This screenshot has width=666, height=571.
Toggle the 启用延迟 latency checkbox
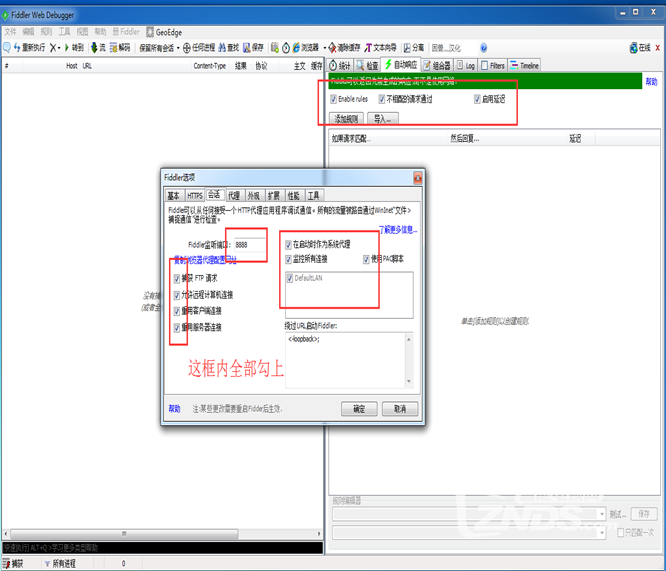(x=477, y=99)
